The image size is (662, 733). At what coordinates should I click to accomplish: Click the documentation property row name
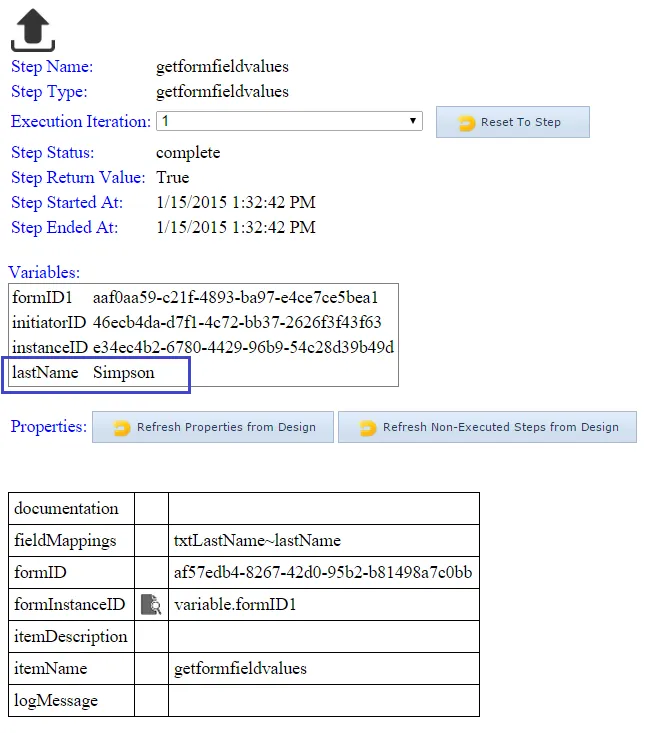tap(66, 508)
